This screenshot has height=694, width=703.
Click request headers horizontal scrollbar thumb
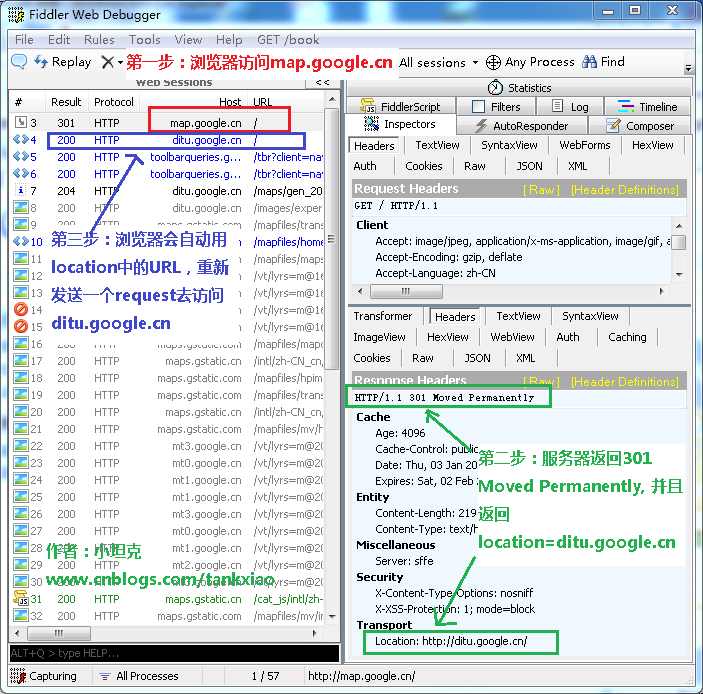[406, 291]
